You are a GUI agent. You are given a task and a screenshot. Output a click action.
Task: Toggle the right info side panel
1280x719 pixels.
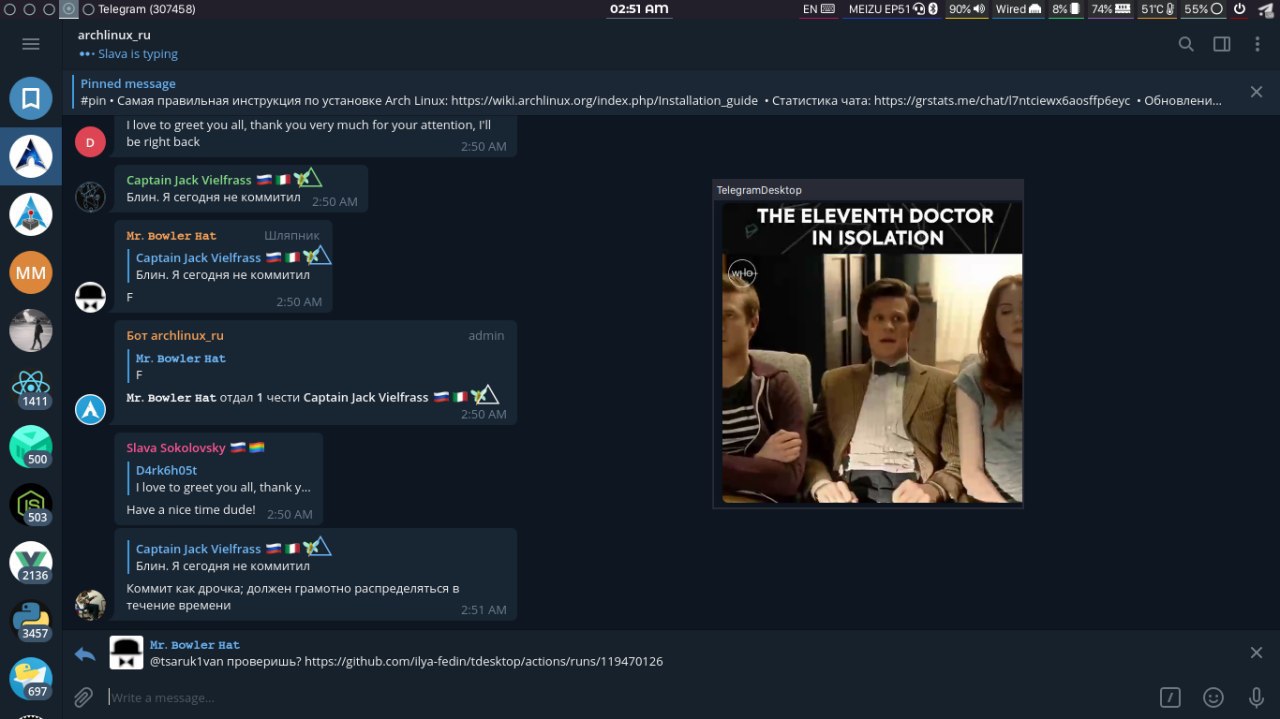click(x=1222, y=44)
